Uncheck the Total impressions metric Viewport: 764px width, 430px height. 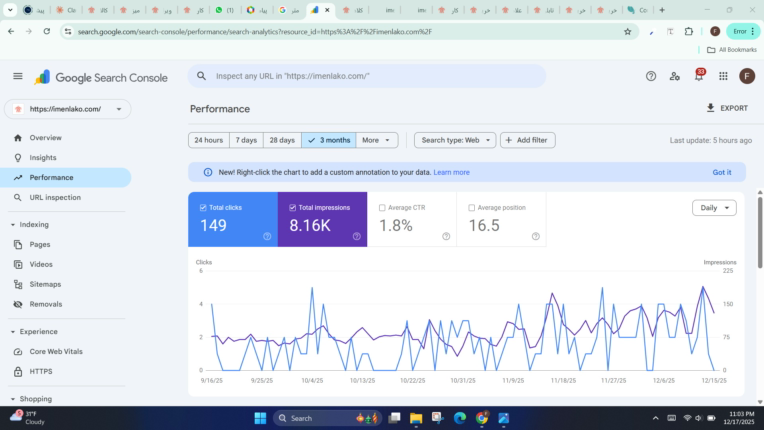(292, 208)
